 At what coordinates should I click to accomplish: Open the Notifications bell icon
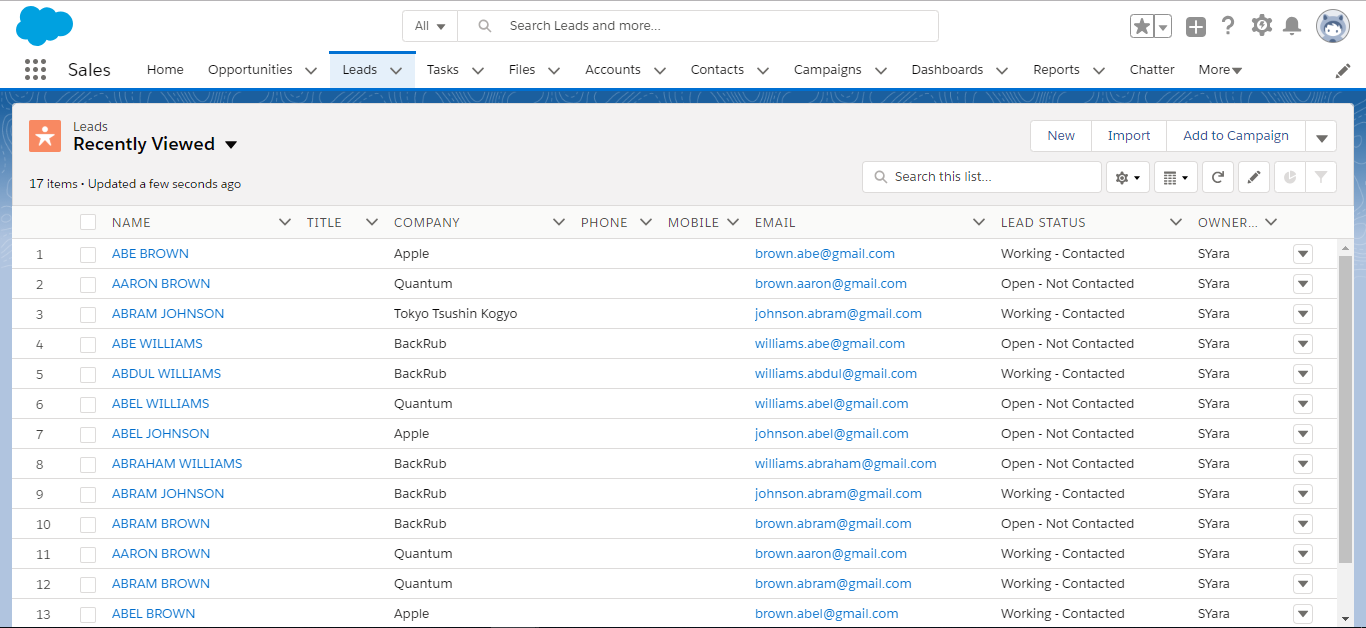(1292, 26)
